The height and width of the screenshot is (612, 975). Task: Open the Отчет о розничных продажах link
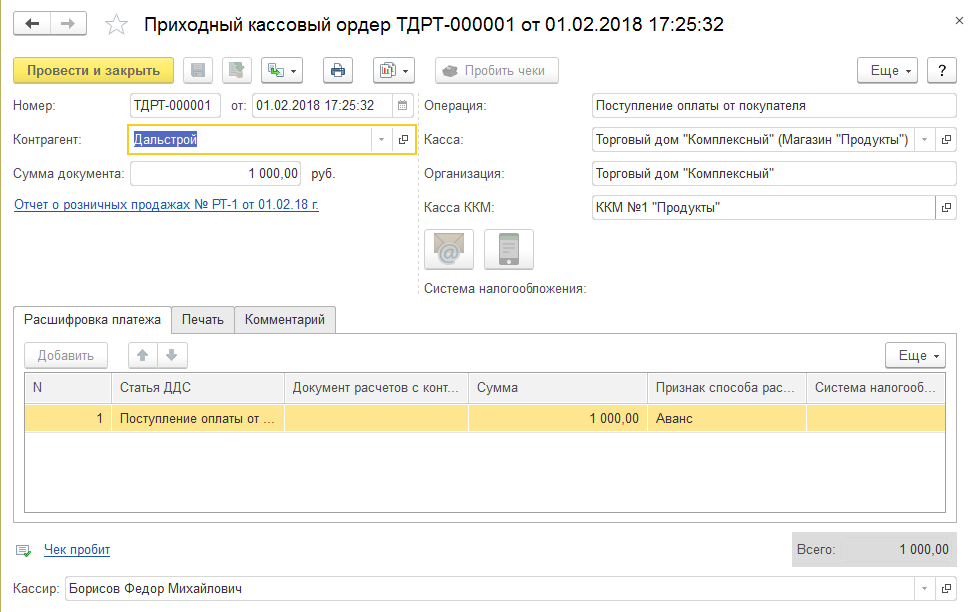(x=166, y=205)
